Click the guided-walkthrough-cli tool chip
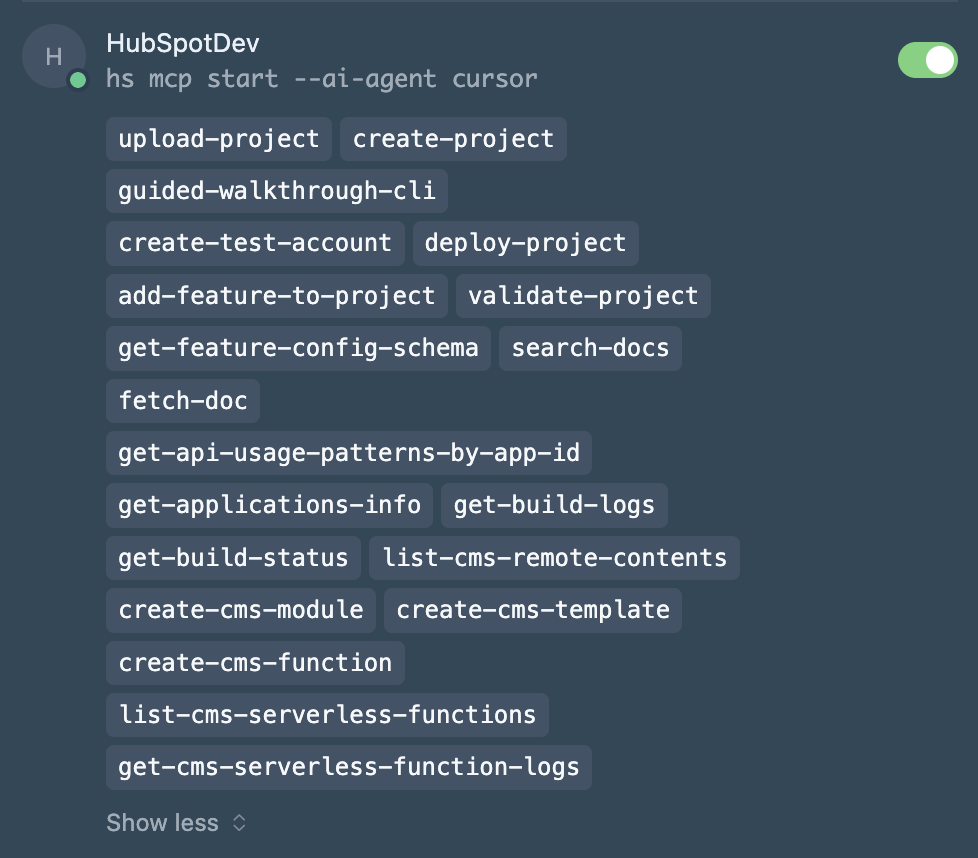 tap(277, 190)
